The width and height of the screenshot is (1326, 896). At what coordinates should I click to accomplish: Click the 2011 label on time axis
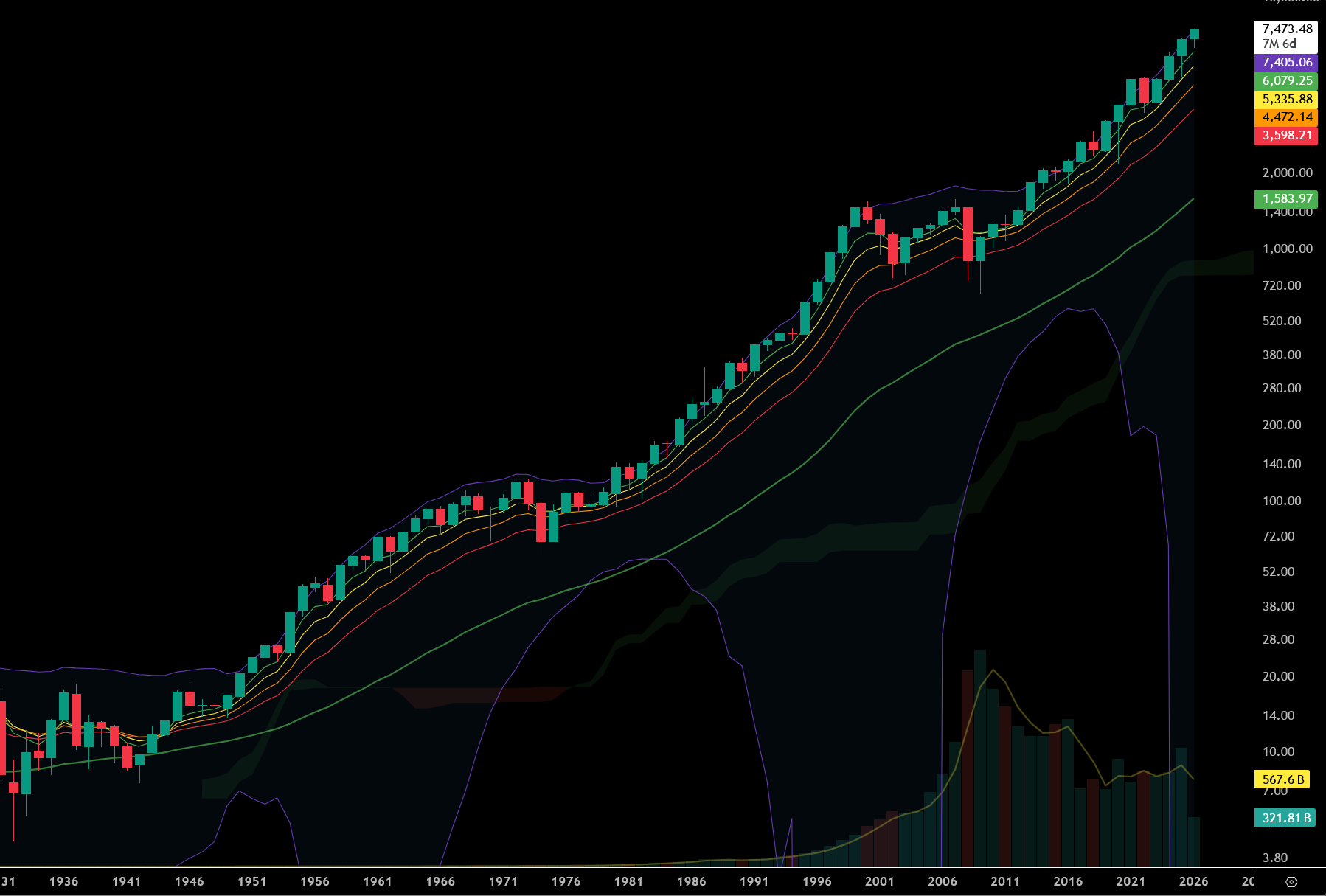click(x=1005, y=881)
